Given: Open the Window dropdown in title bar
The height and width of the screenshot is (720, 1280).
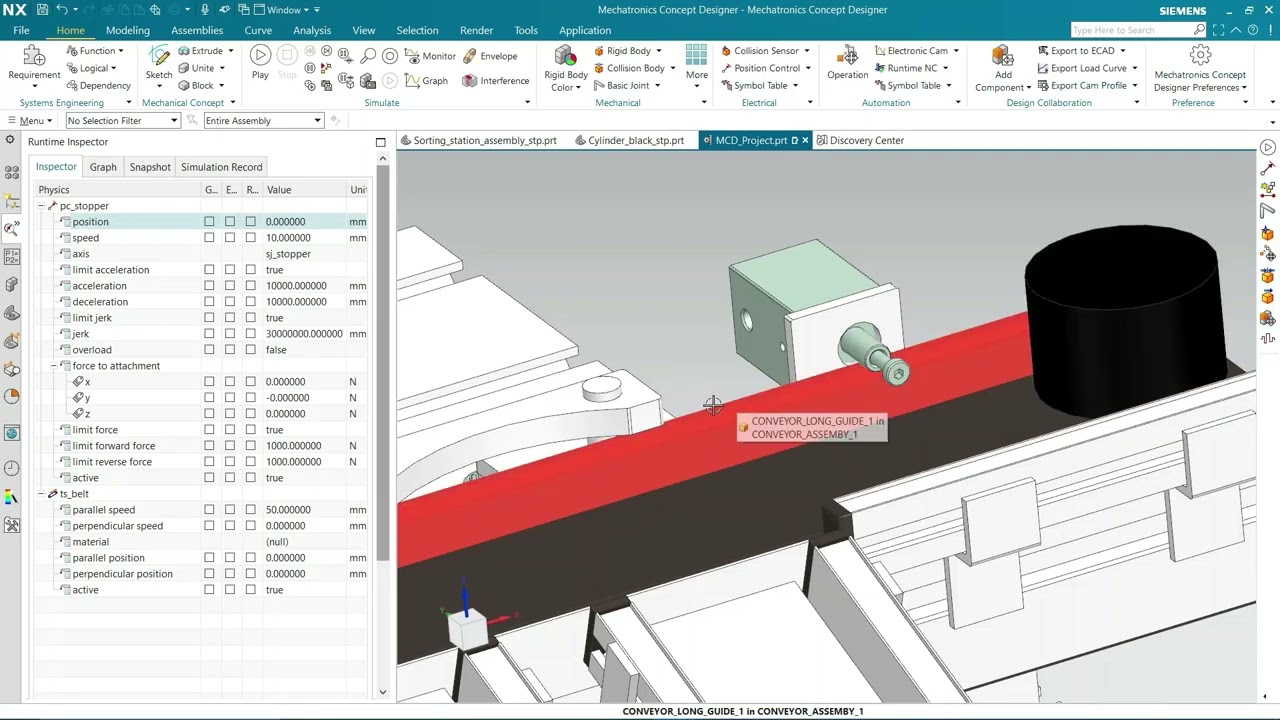Looking at the screenshot, I should [x=284, y=10].
